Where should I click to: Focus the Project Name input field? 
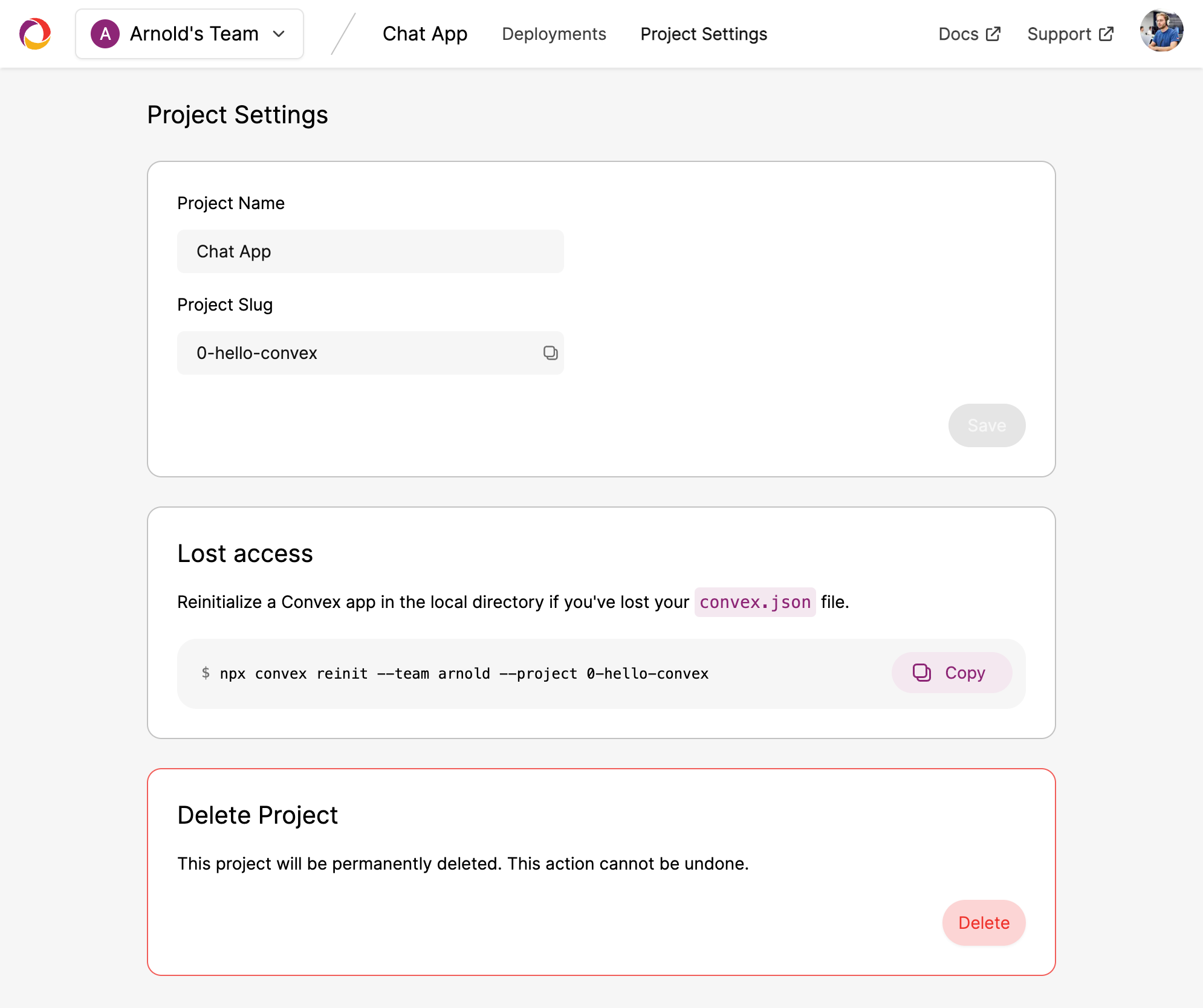click(x=370, y=251)
